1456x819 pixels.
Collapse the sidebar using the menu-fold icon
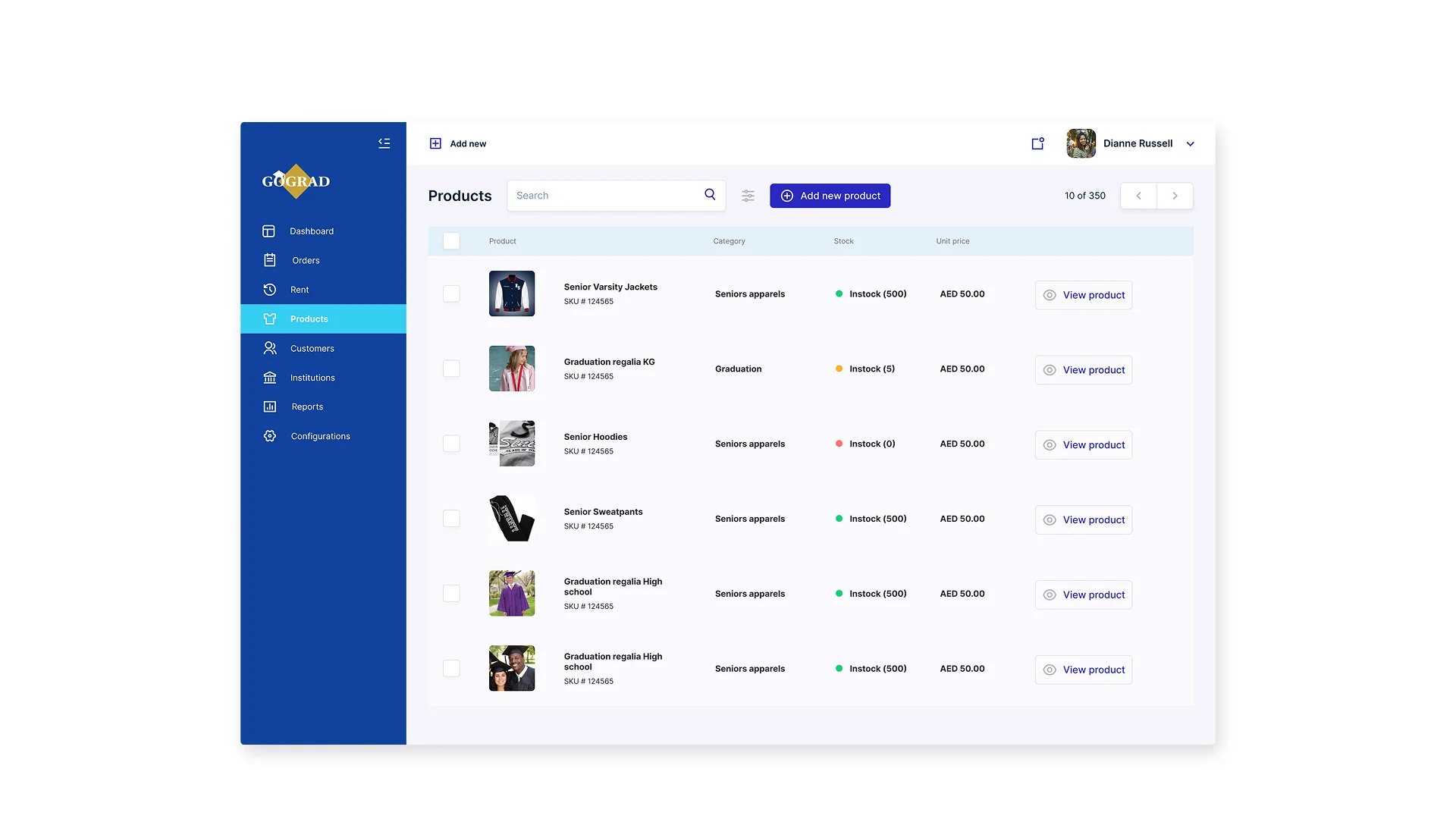tap(384, 143)
